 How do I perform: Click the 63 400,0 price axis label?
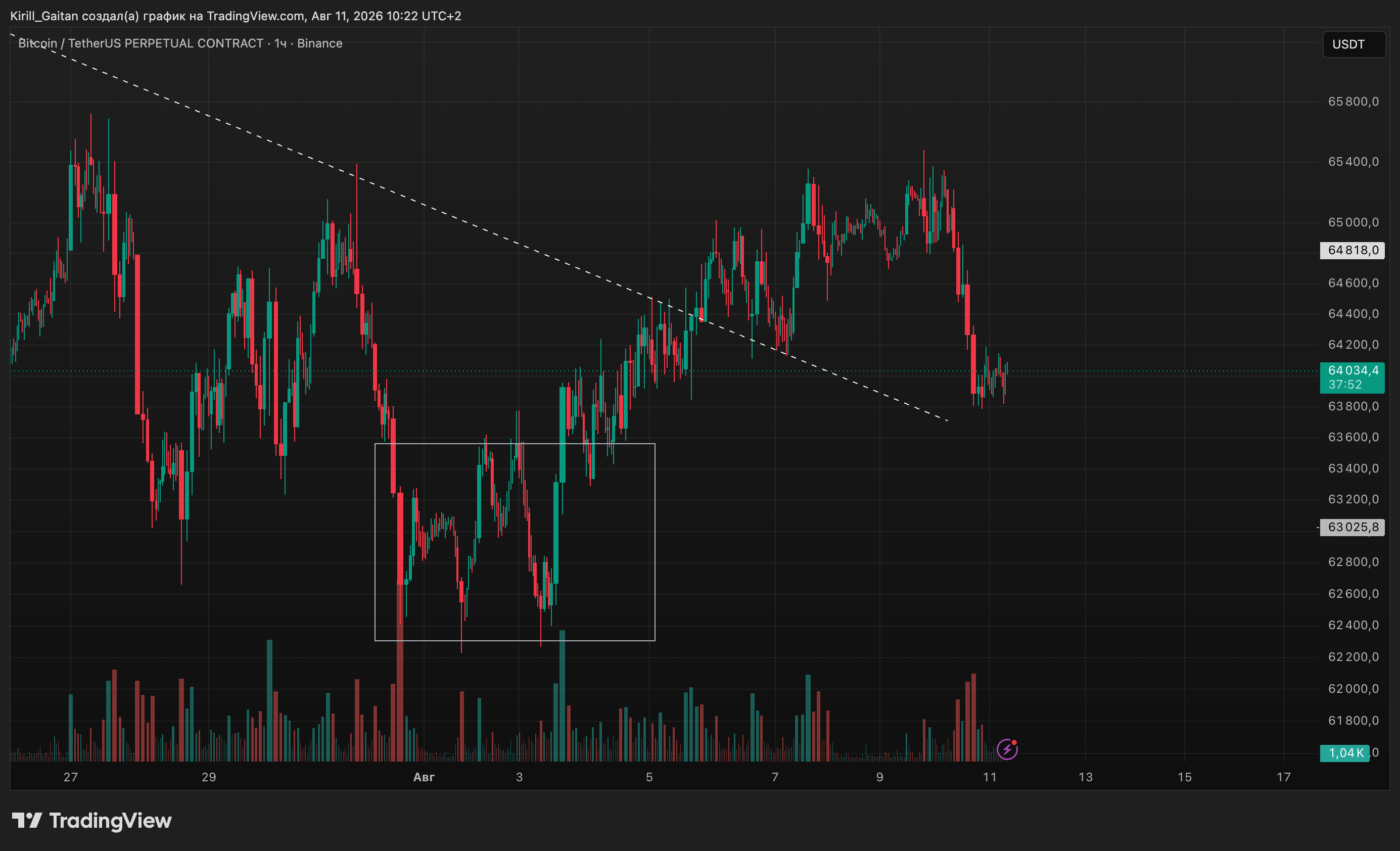[x=1353, y=468]
